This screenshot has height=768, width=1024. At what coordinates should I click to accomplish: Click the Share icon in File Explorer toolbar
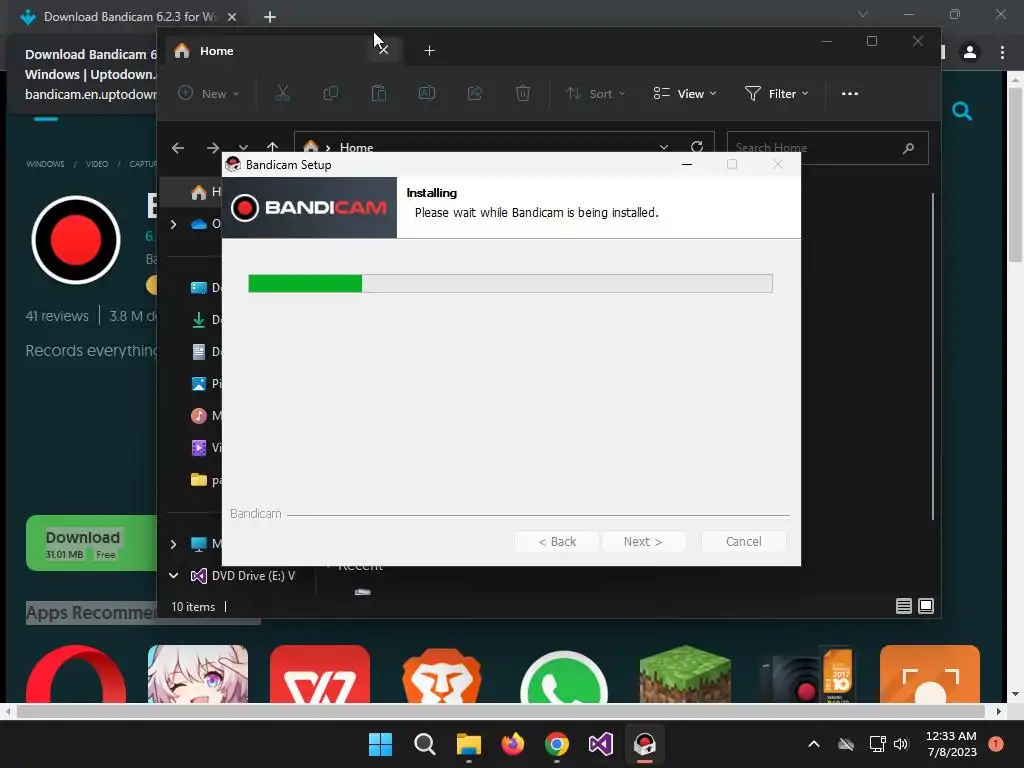[475, 93]
